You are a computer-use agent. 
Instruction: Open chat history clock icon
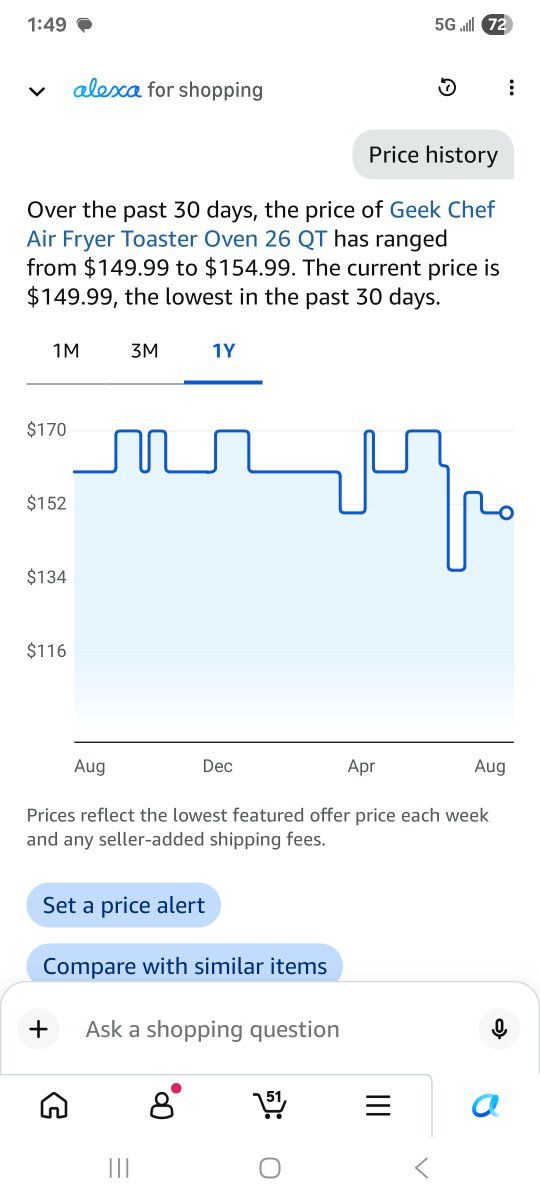447,89
